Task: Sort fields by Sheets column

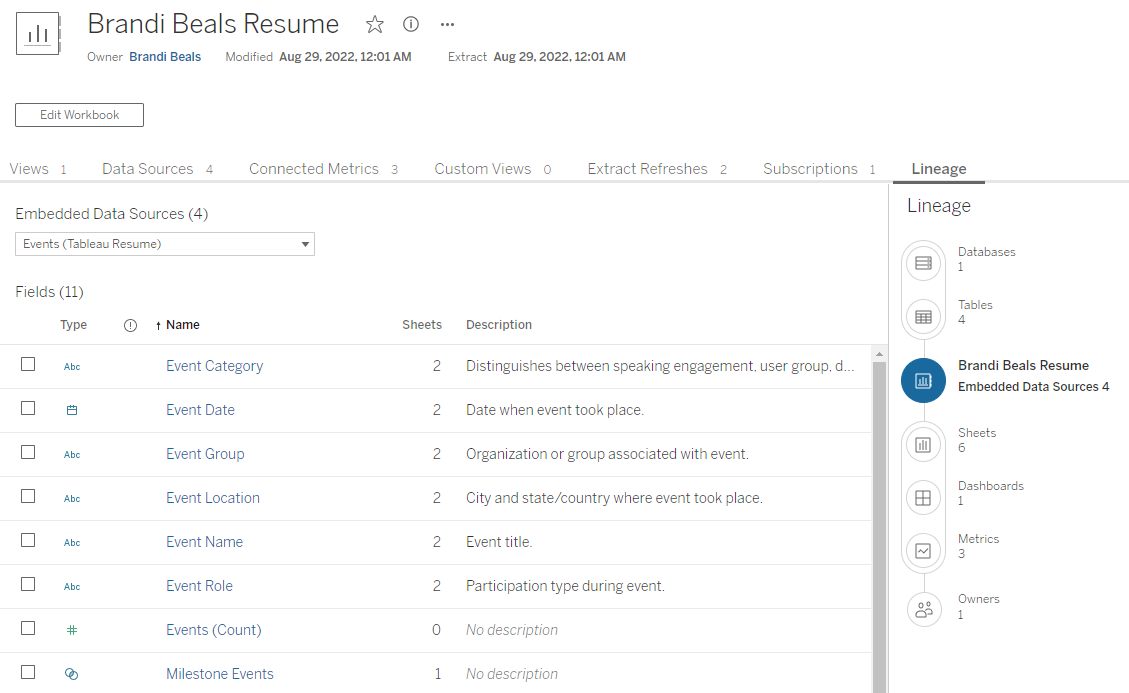Action: click(421, 325)
